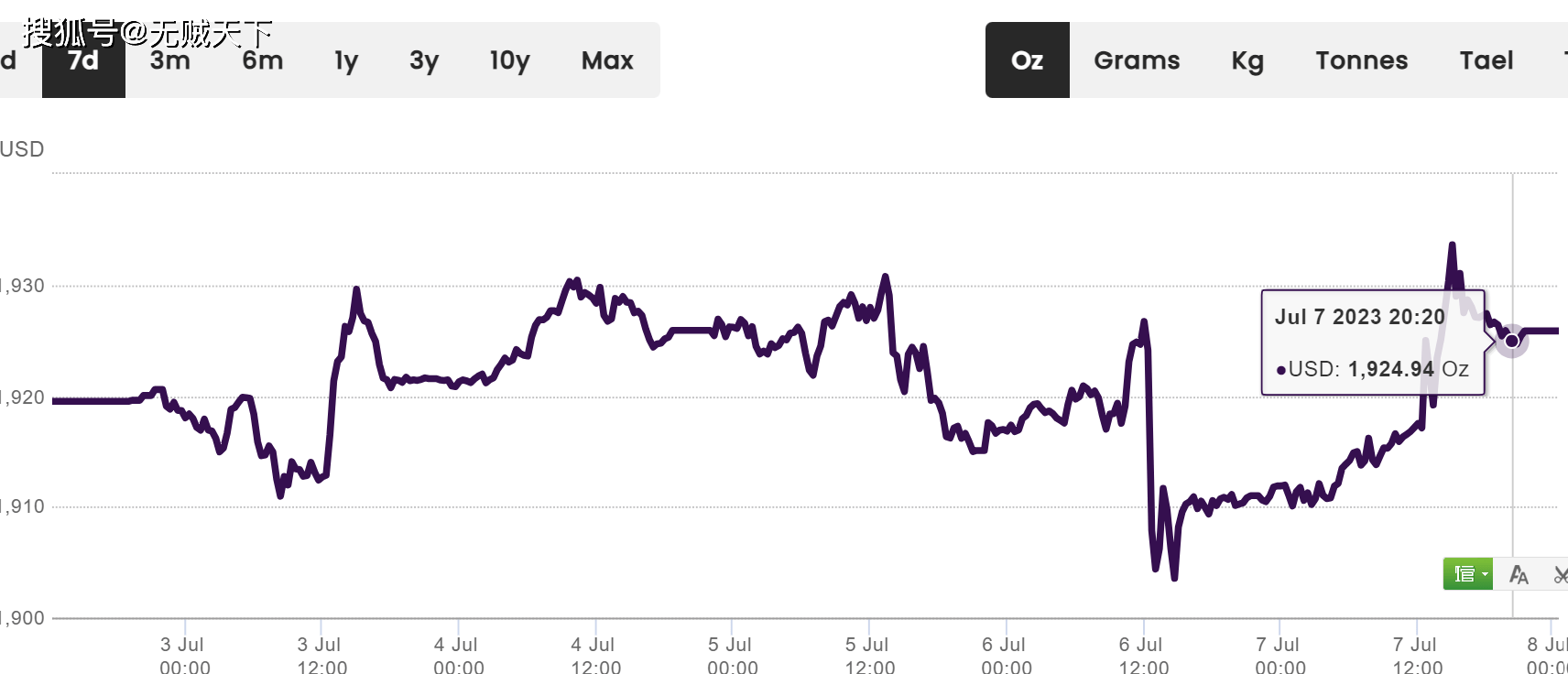Open the dropdown arrow on green button
1568x674 pixels.
1485,574
